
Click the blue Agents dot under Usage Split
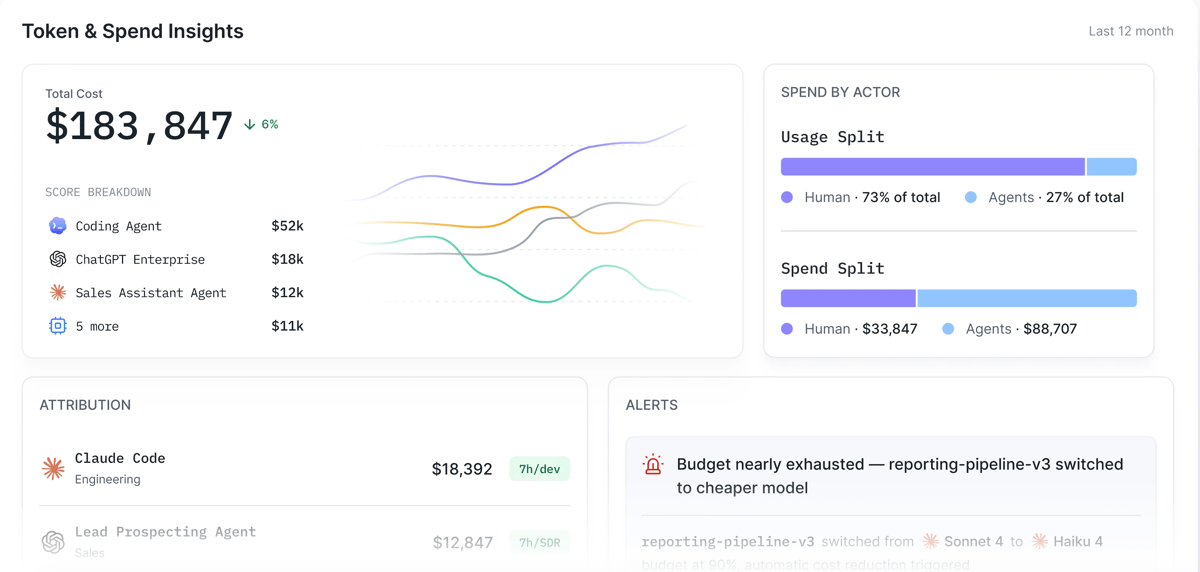(971, 198)
